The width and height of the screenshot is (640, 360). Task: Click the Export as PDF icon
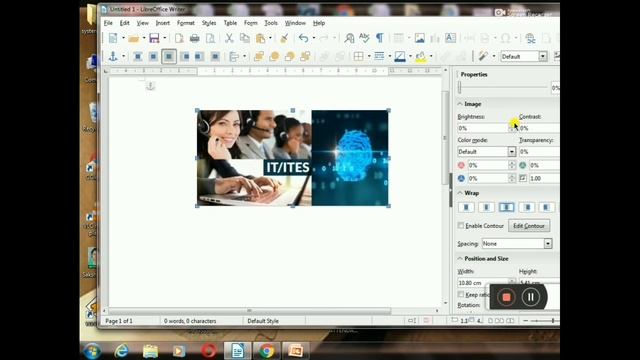[179, 38]
